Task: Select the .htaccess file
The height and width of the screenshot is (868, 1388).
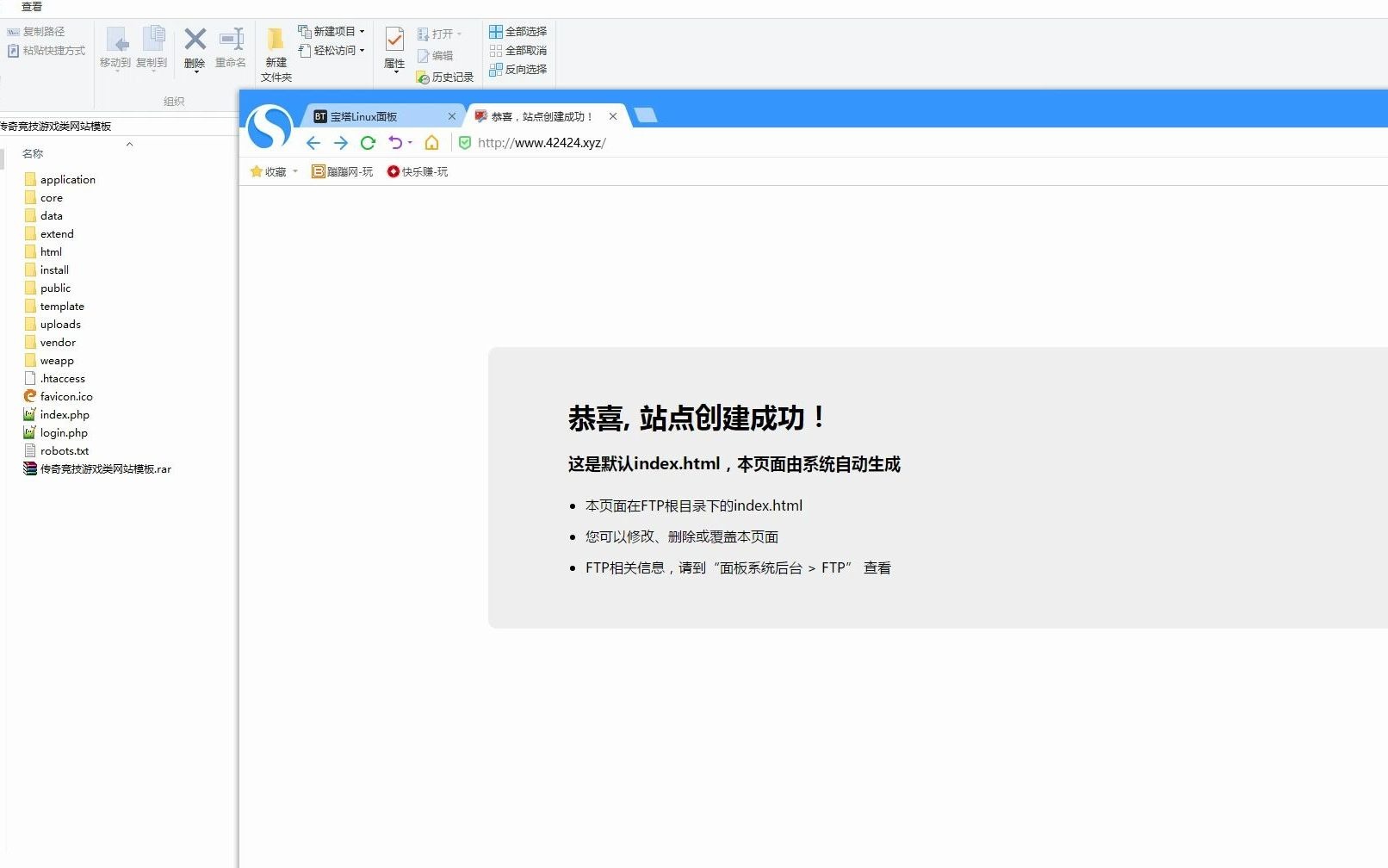Action: [x=55, y=378]
